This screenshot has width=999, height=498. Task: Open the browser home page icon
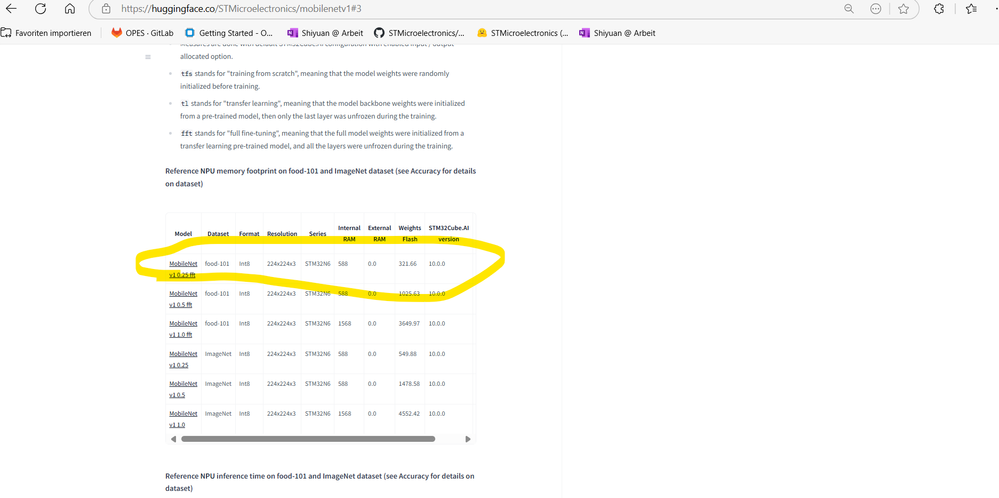(x=70, y=9)
